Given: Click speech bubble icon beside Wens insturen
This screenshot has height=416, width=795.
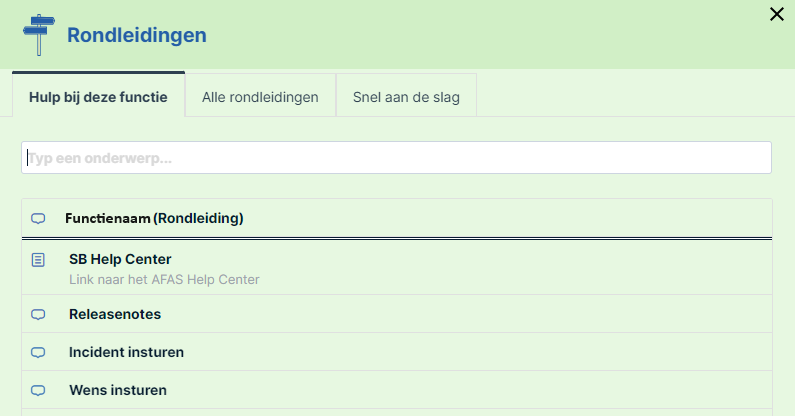Looking at the screenshot, I should coord(38,391).
